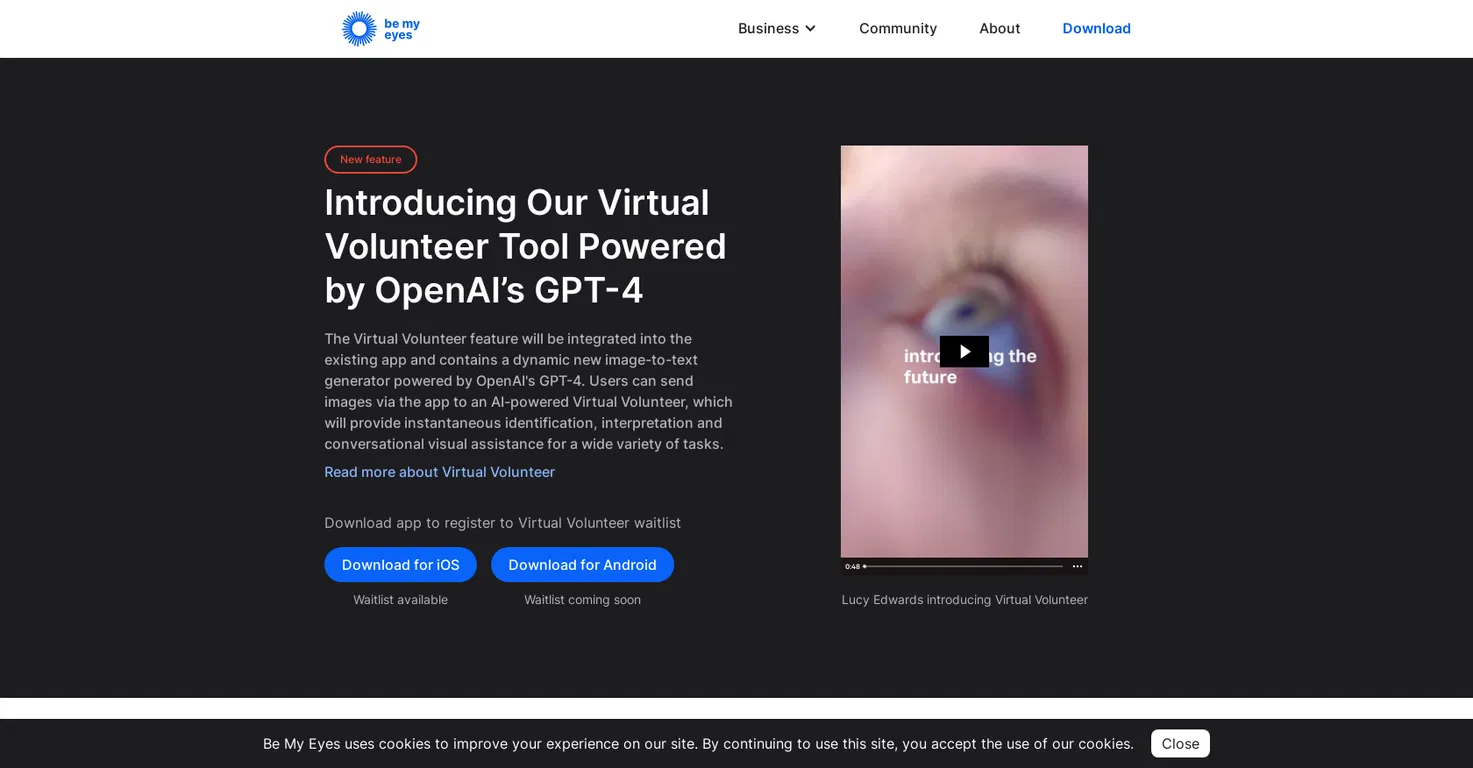1473x768 pixels.
Task: Expand the Business dropdown menu
Action: pos(777,28)
